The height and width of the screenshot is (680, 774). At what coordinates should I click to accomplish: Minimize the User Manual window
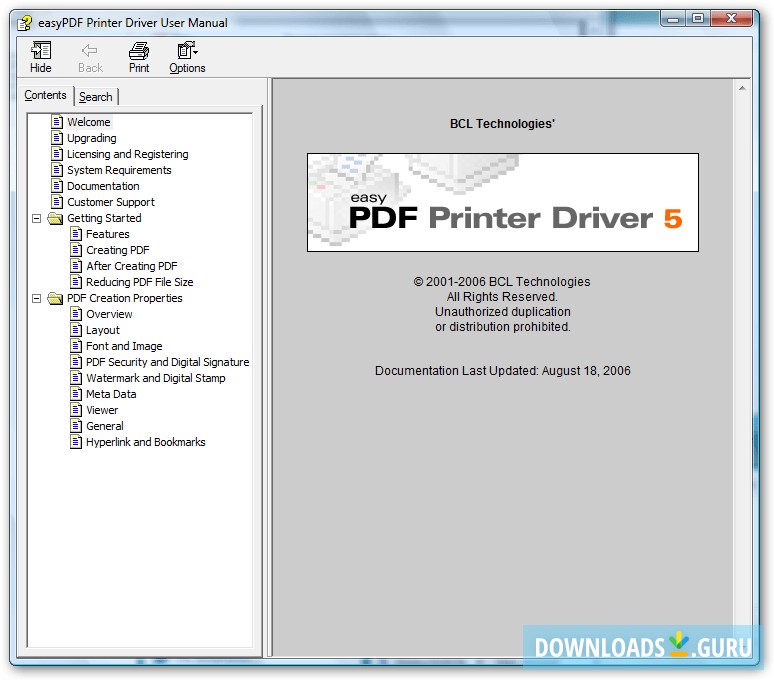(673, 19)
